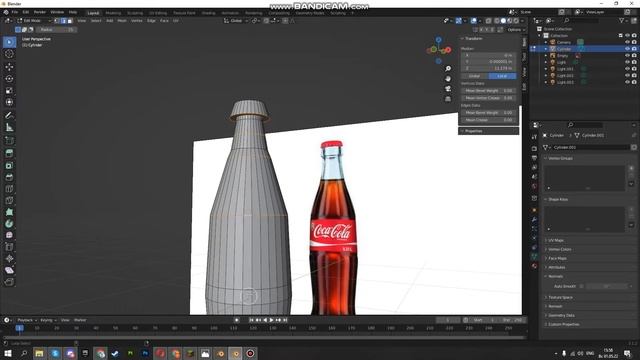The width and height of the screenshot is (640, 360).
Task: Select the Scale tool
Action: coord(9,90)
